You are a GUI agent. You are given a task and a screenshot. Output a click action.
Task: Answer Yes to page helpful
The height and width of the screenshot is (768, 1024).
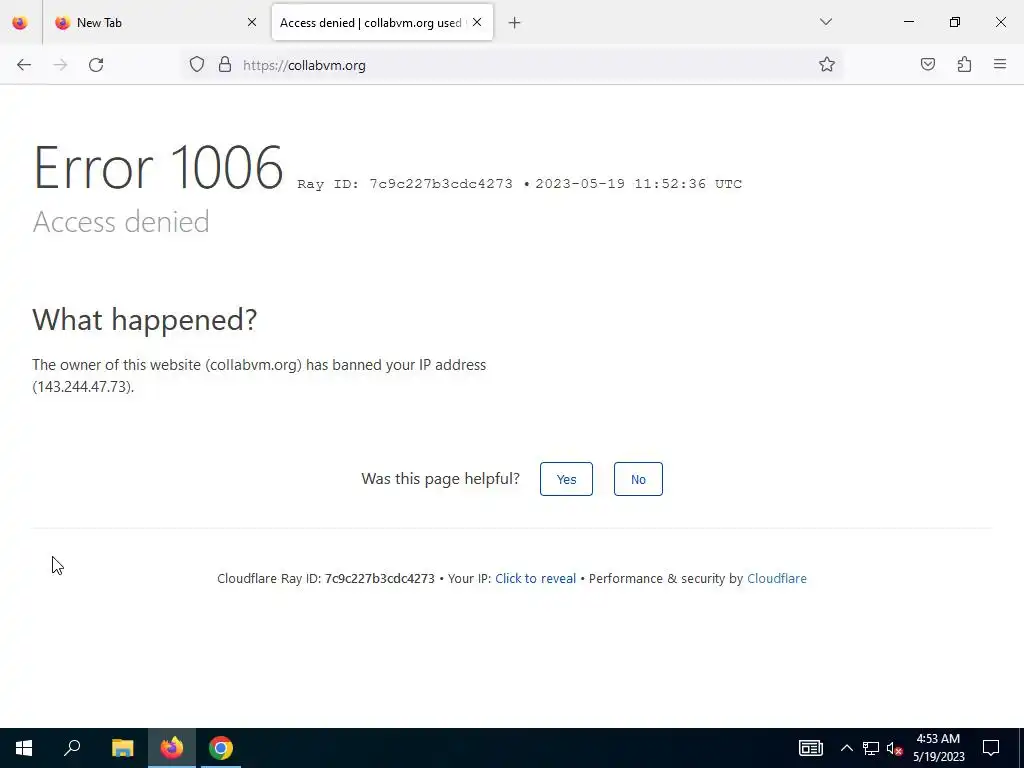(x=566, y=479)
